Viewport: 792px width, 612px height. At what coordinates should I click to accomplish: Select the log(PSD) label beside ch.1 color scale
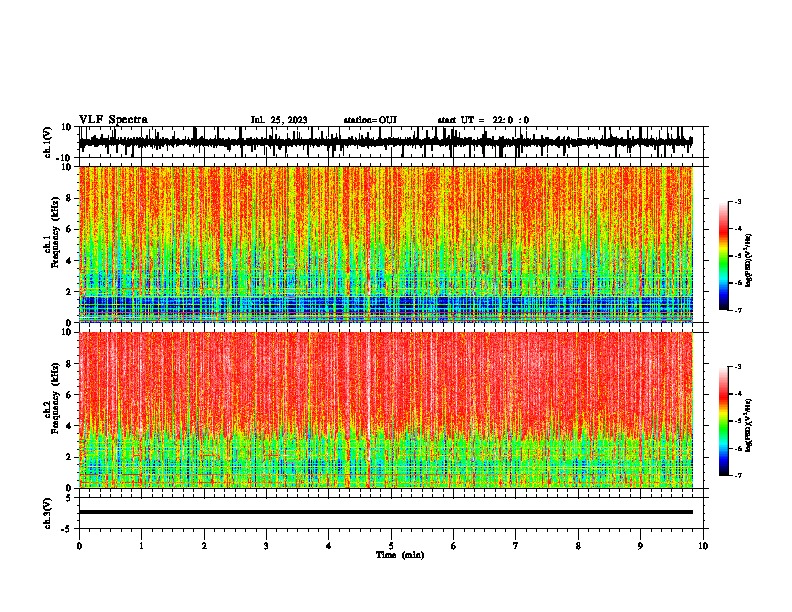tap(749, 260)
